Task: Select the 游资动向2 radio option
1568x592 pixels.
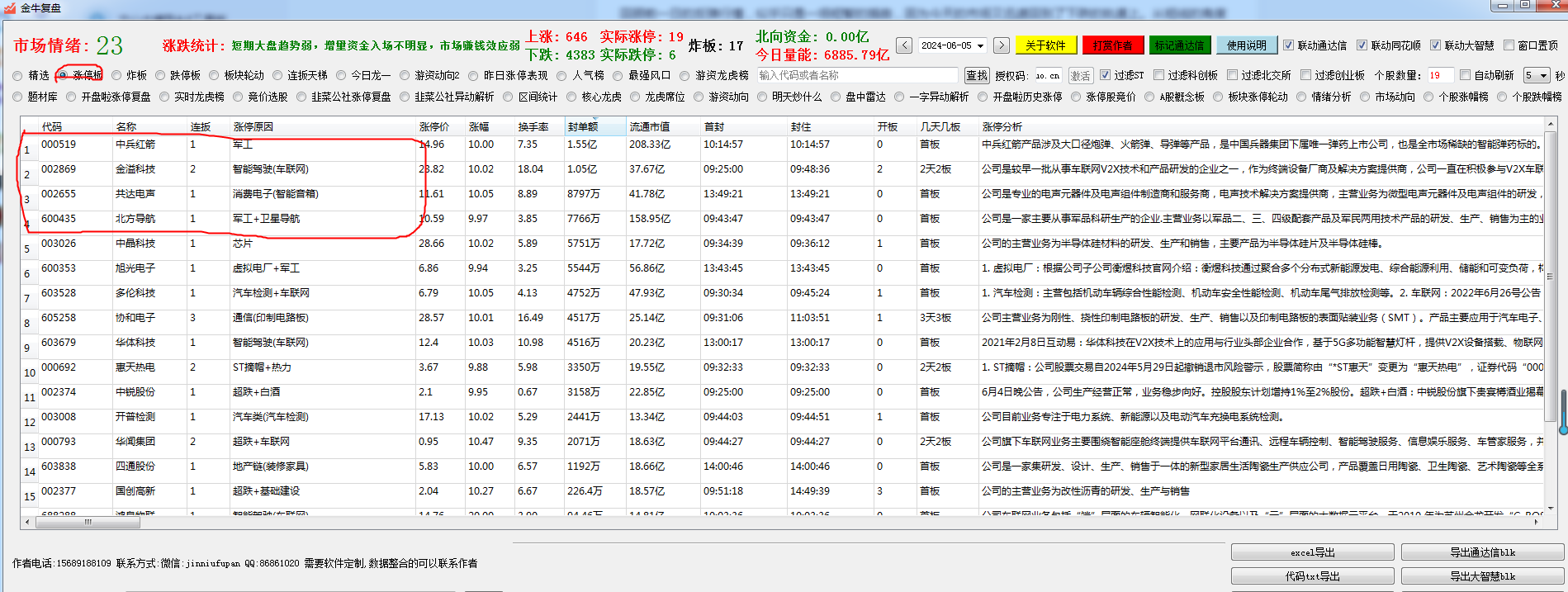Action: click(x=405, y=75)
